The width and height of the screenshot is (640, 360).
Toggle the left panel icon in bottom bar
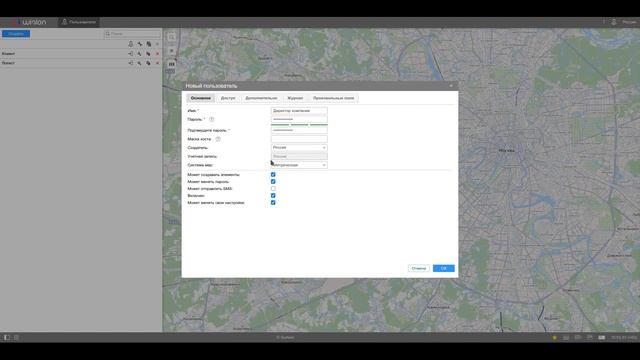[7, 337]
